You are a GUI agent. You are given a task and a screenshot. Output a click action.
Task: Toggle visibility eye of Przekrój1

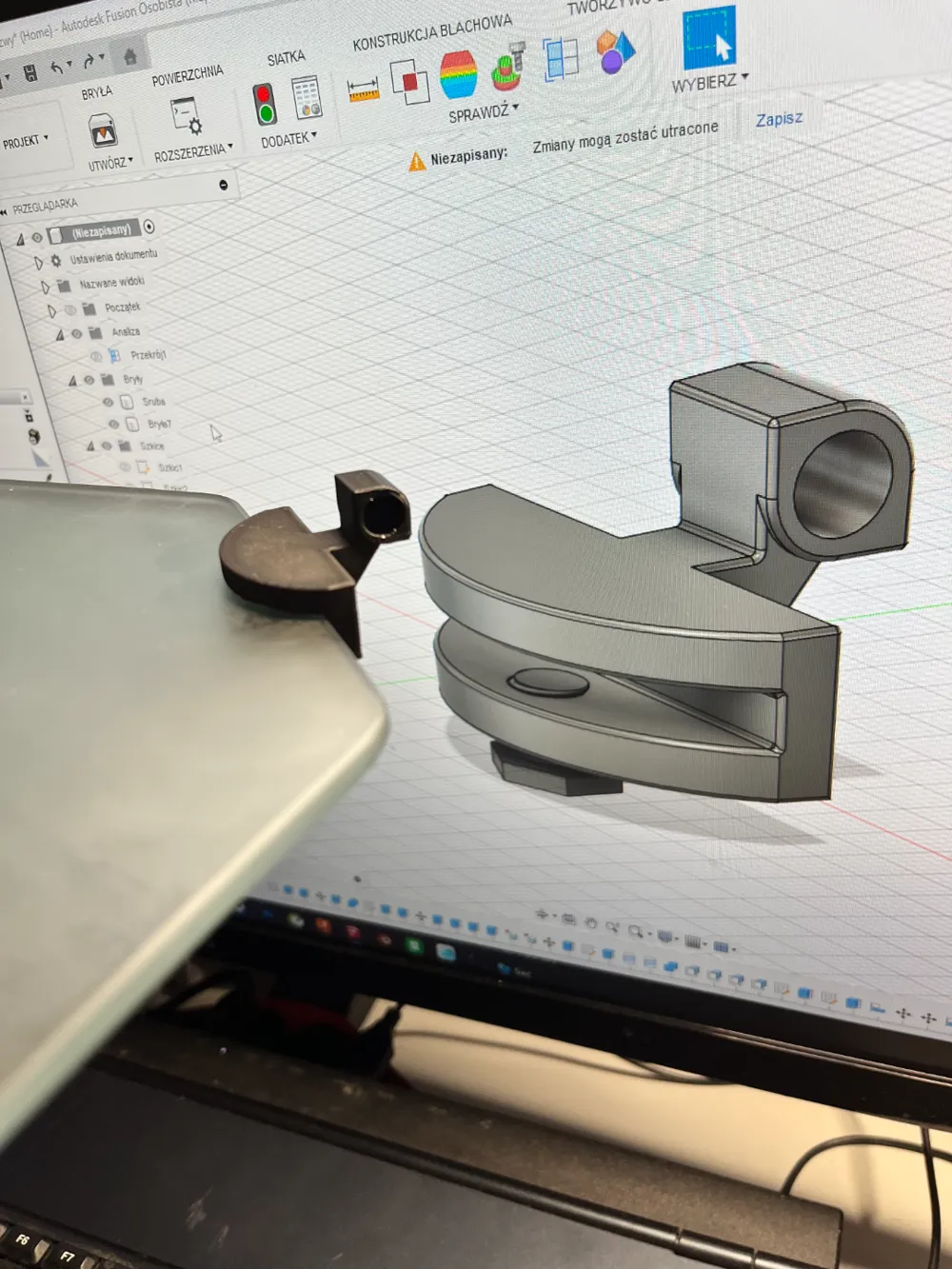pyautogui.click(x=96, y=356)
